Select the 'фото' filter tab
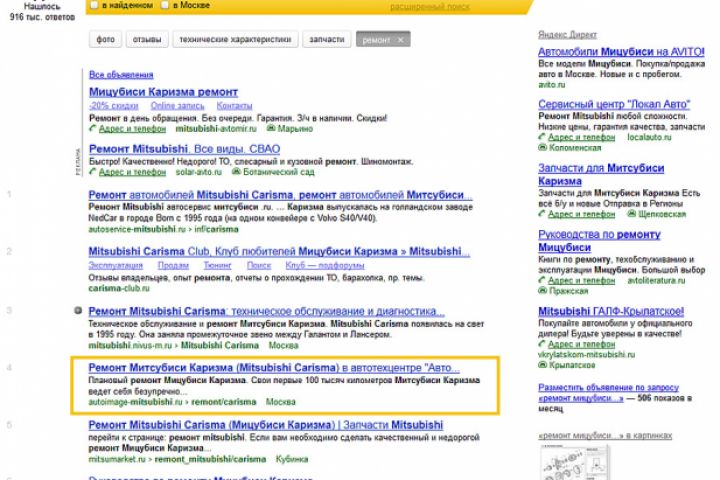Viewport: 720px width, 480px height. (105, 40)
